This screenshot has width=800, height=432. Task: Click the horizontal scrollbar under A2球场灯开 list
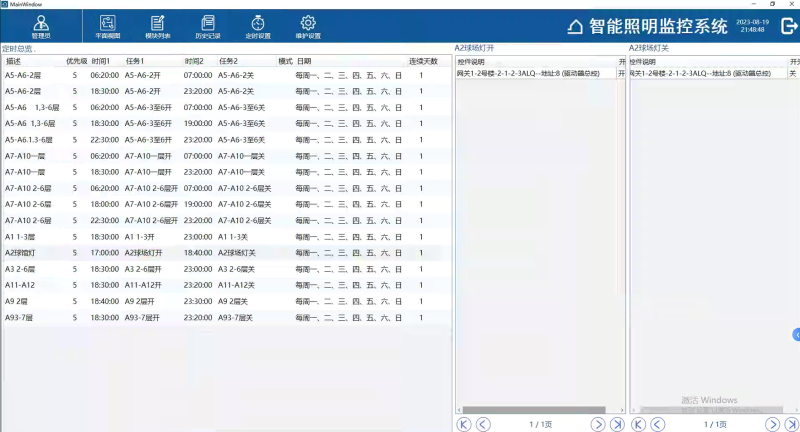click(x=535, y=410)
